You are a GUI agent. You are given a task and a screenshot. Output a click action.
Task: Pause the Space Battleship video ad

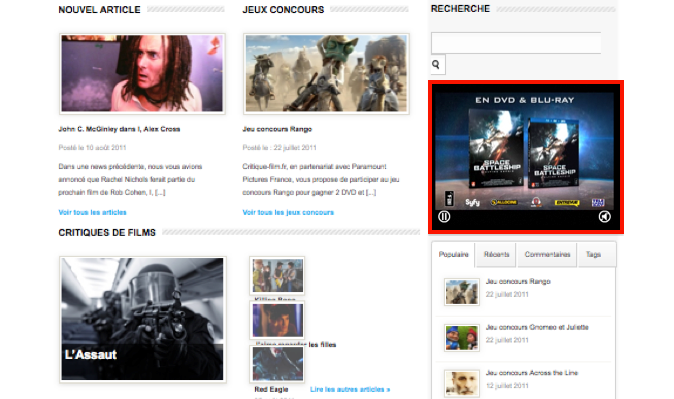444,217
